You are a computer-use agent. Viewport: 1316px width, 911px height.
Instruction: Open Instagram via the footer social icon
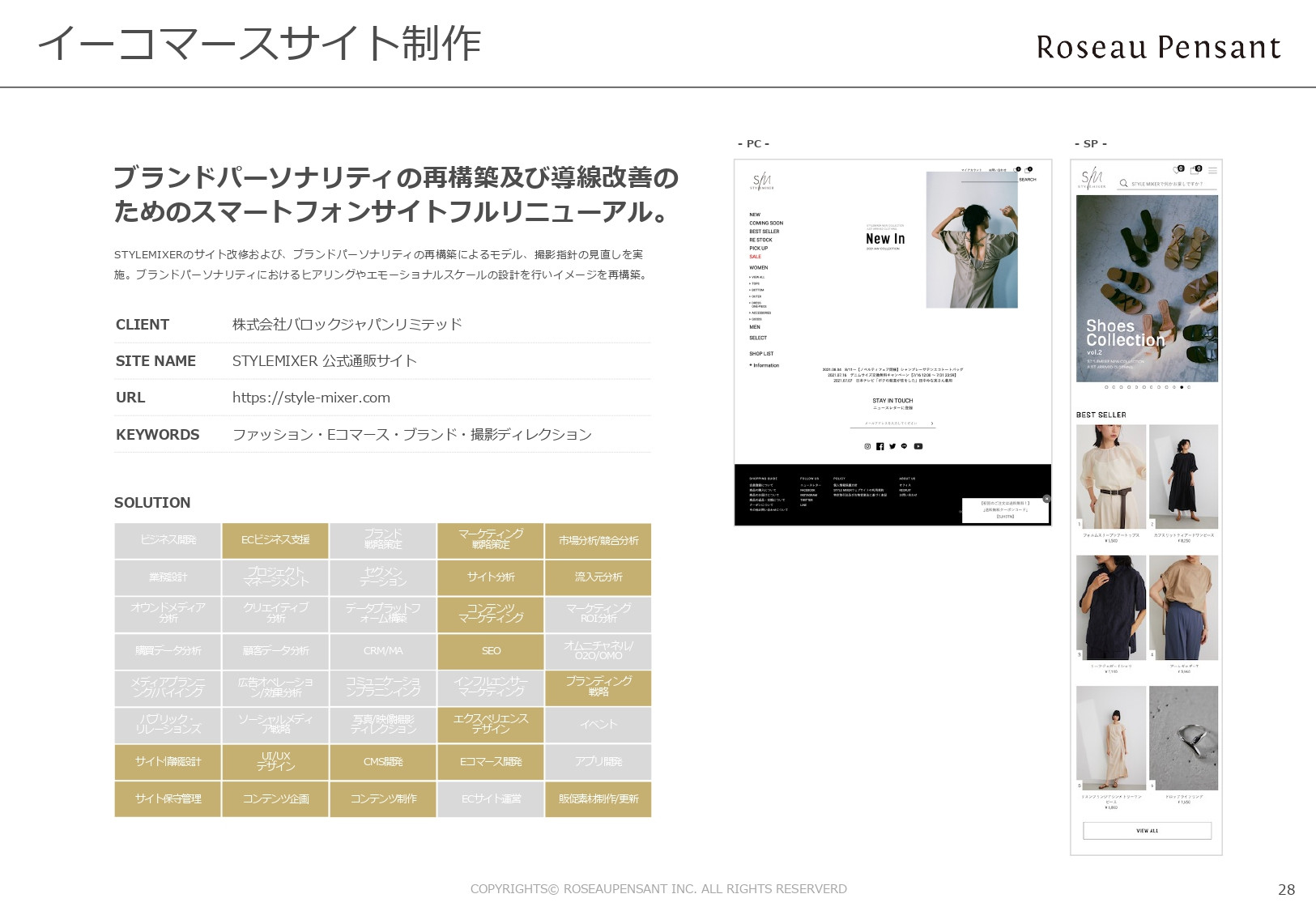click(867, 446)
